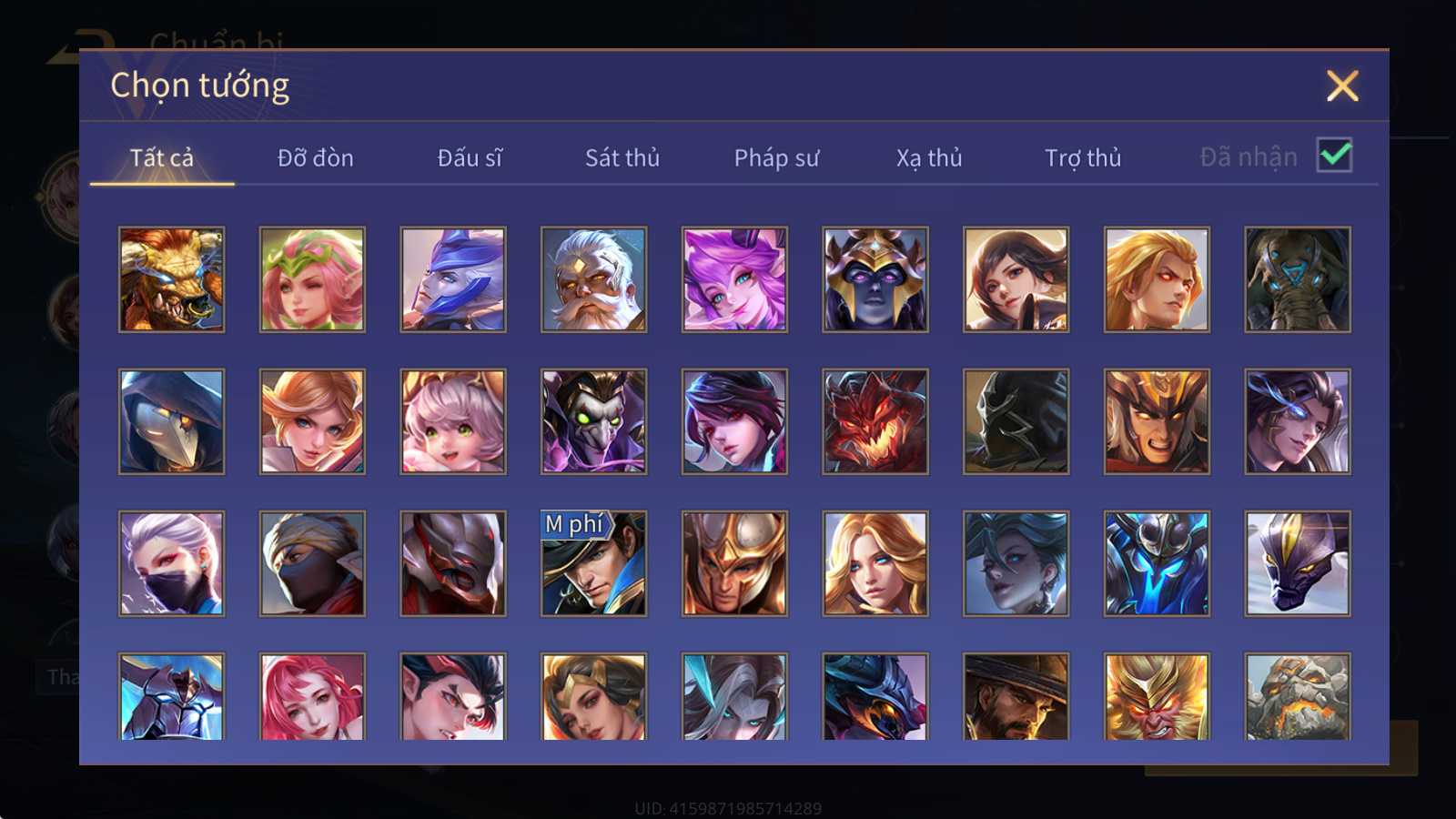Pick the blue armored mech hero portrait

(x=1157, y=563)
